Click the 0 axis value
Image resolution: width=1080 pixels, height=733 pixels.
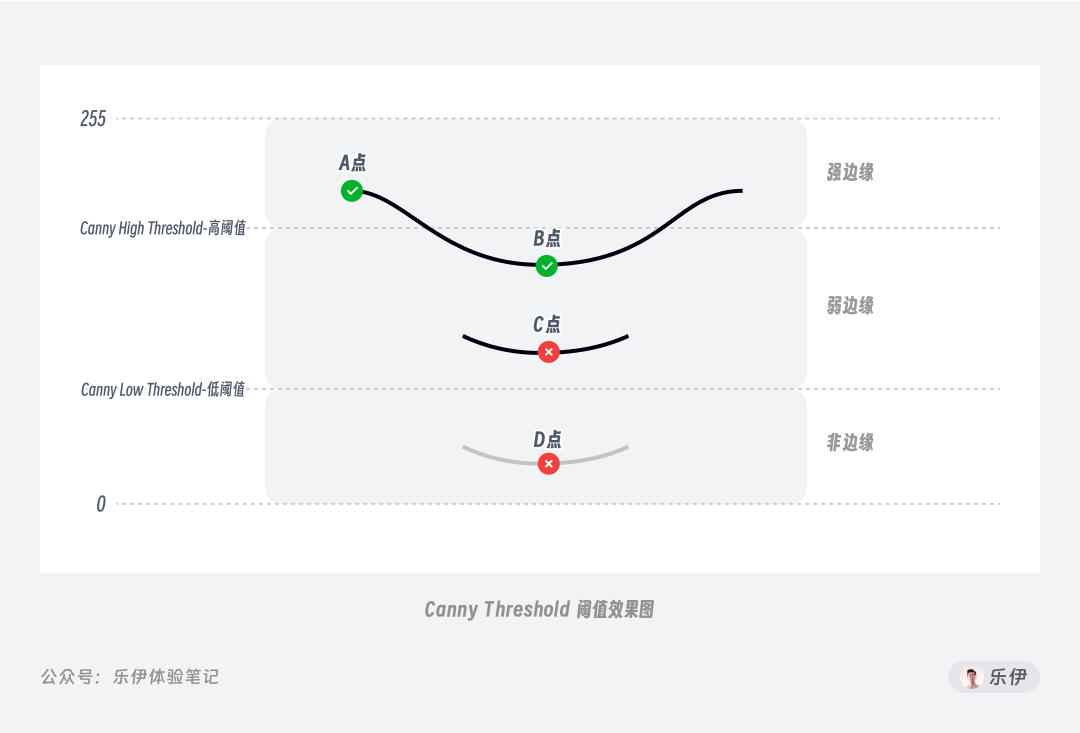click(101, 504)
